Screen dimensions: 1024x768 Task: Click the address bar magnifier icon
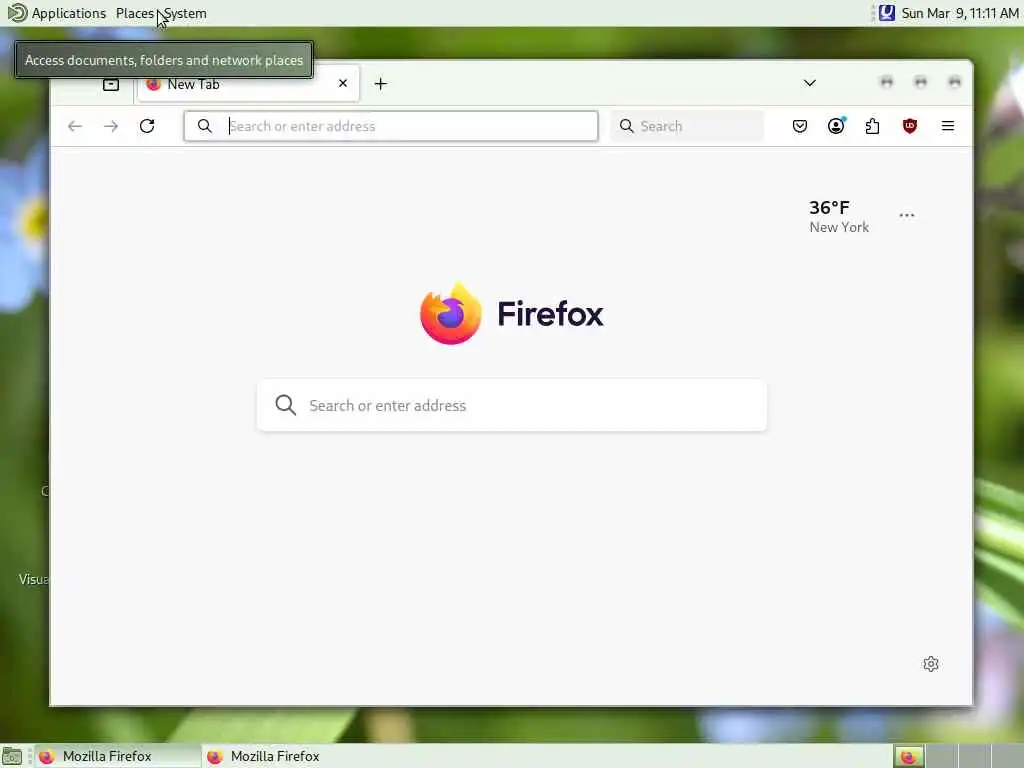204,126
